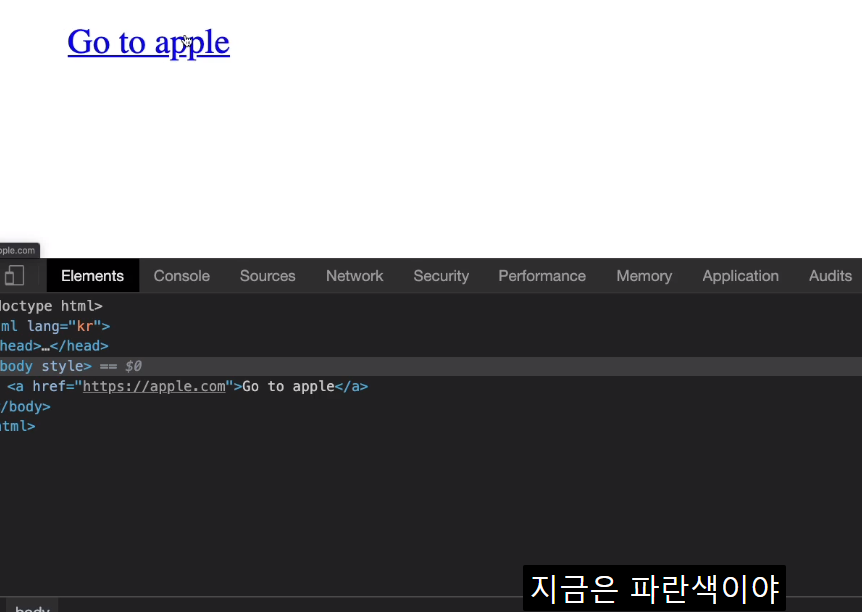Open the Security tab
Image resolution: width=862 pixels, height=612 pixels.
click(441, 275)
